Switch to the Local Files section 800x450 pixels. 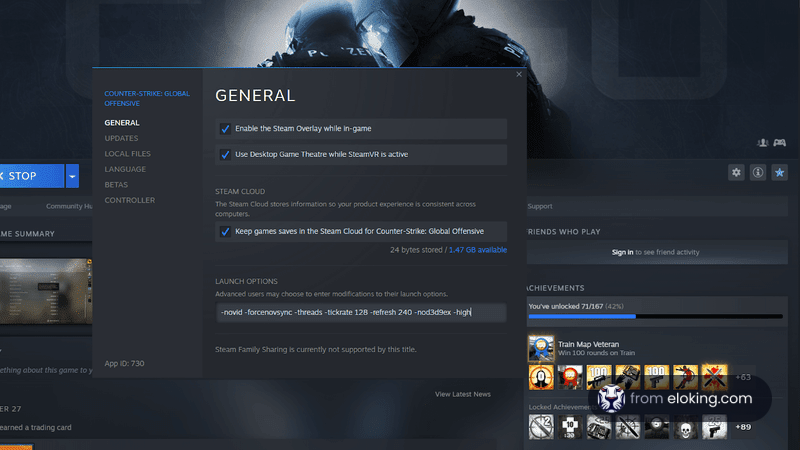point(128,154)
